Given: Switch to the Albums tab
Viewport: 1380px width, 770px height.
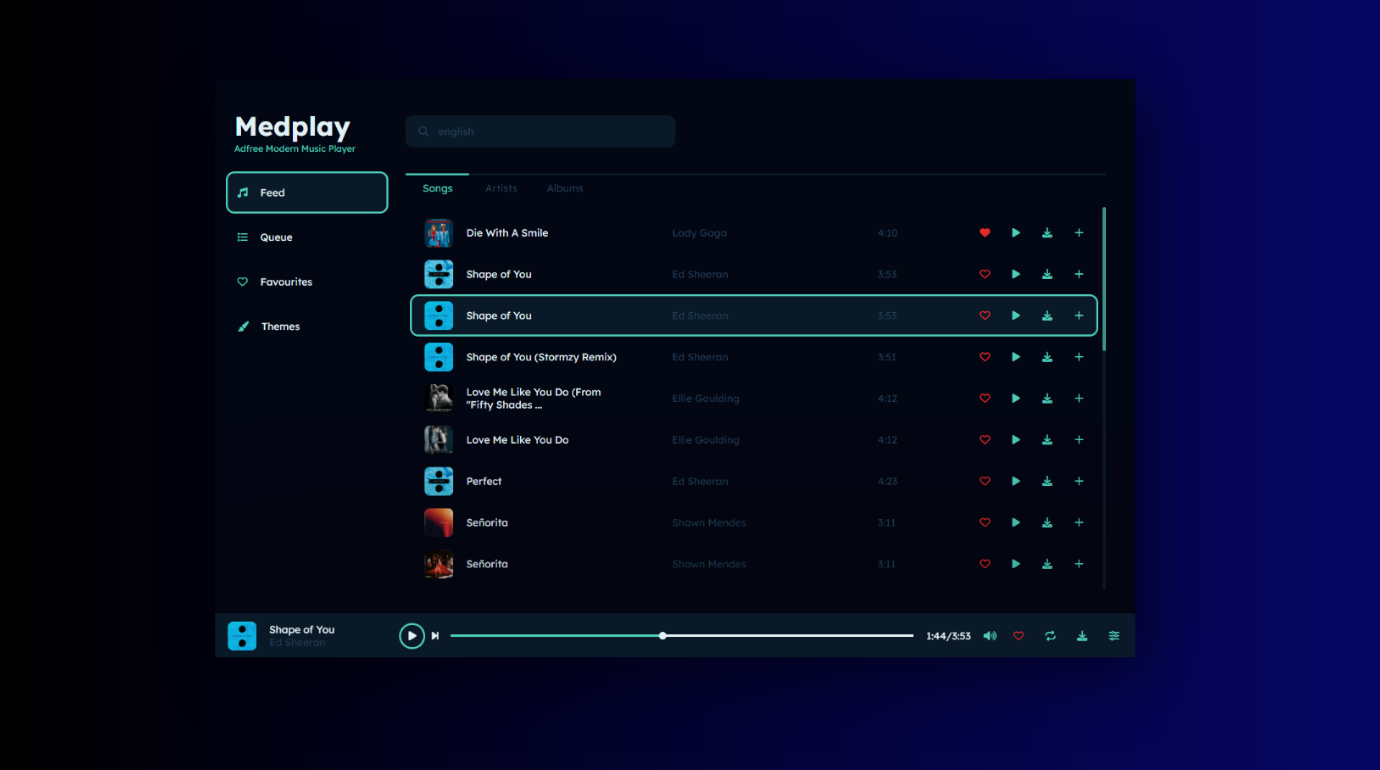Looking at the screenshot, I should [564, 188].
